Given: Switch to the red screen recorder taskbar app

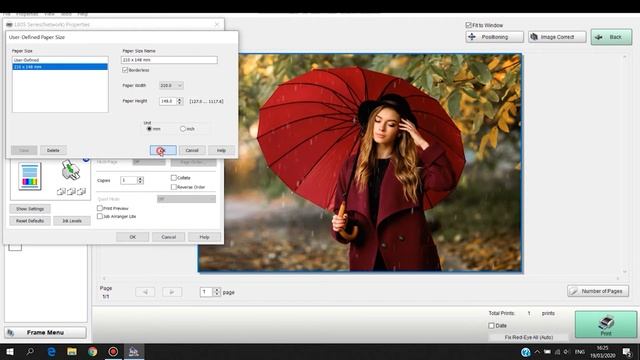Looking at the screenshot, I should pyautogui.click(x=113, y=351).
